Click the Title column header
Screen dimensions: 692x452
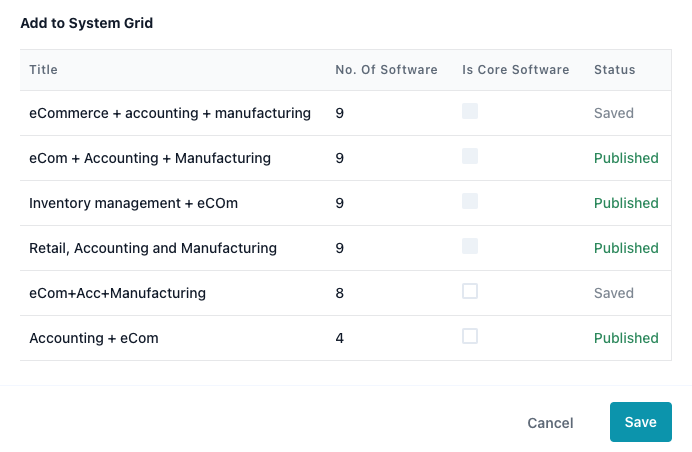(x=44, y=70)
